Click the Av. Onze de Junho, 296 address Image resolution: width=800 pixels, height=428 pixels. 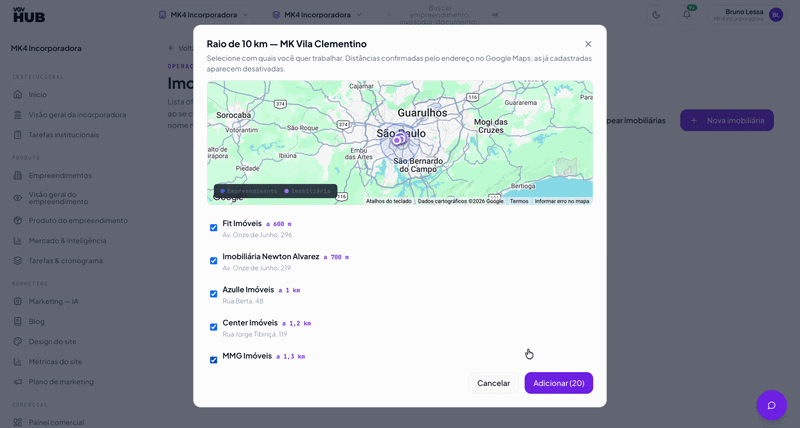[x=257, y=235]
